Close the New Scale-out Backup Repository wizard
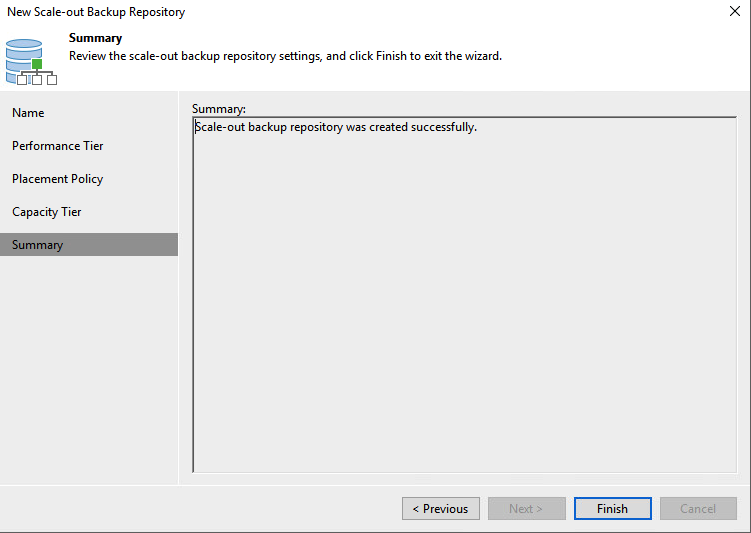 point(735,11)
